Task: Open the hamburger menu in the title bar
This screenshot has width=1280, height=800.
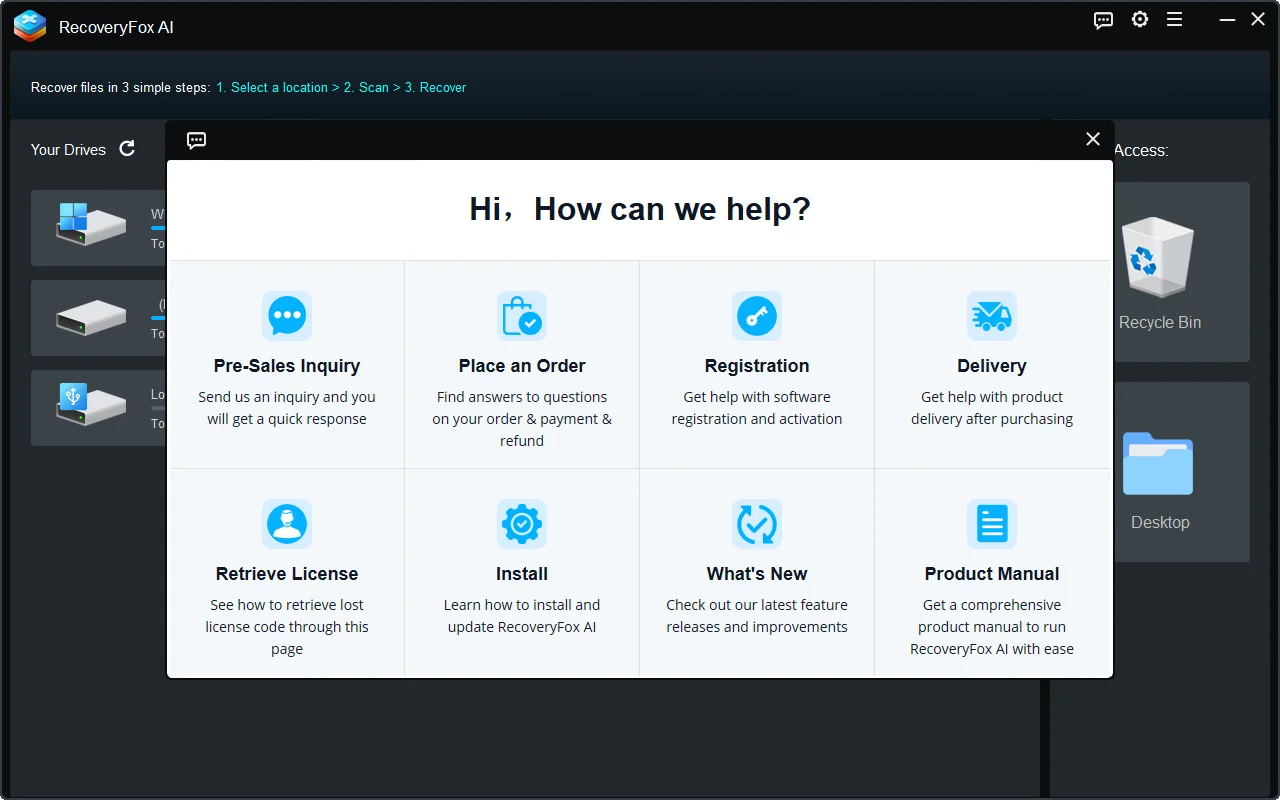Action: tap(1174, 19)
